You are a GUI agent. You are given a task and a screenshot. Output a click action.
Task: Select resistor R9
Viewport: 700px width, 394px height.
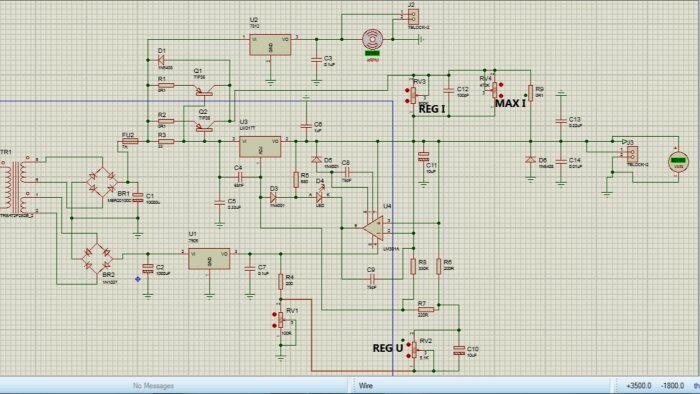click(x=530, y=93)
